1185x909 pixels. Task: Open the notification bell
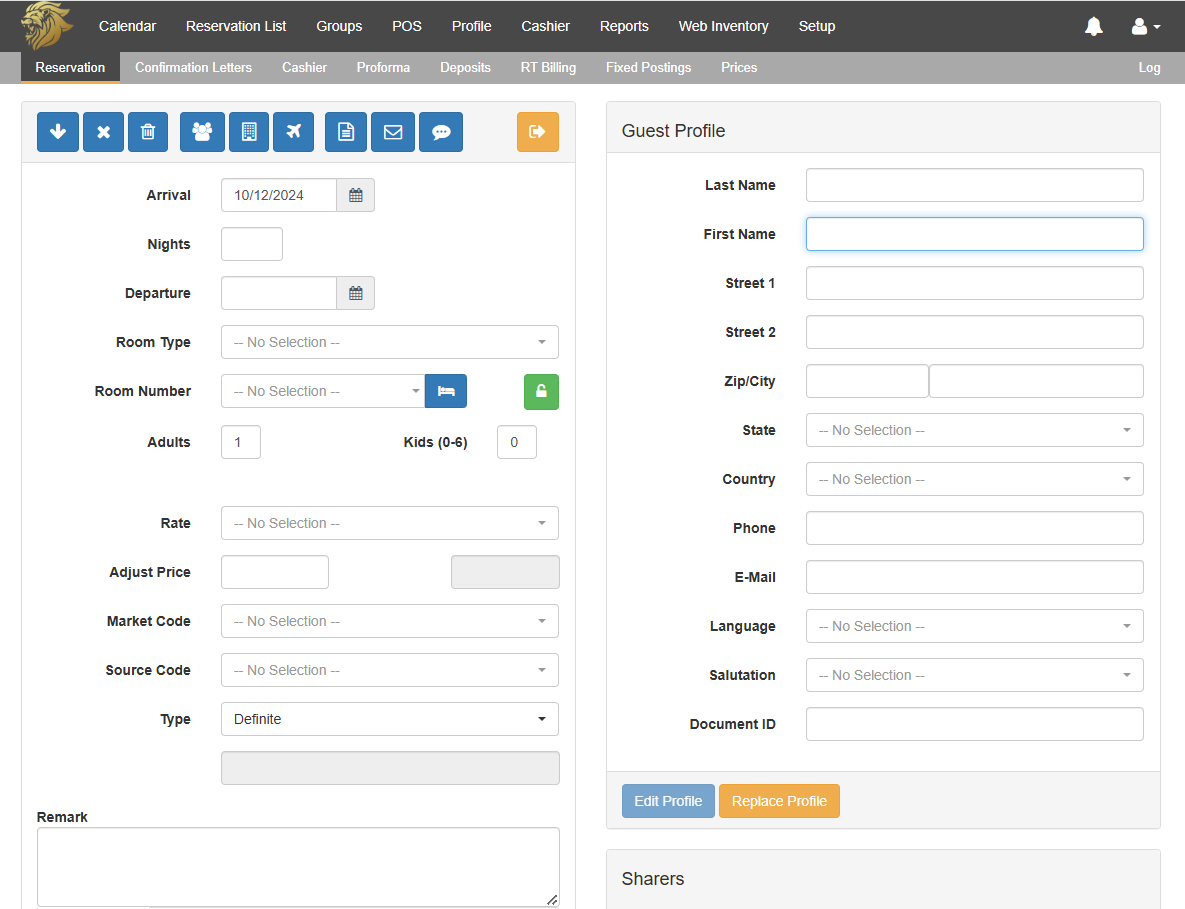pos(1094,27)
